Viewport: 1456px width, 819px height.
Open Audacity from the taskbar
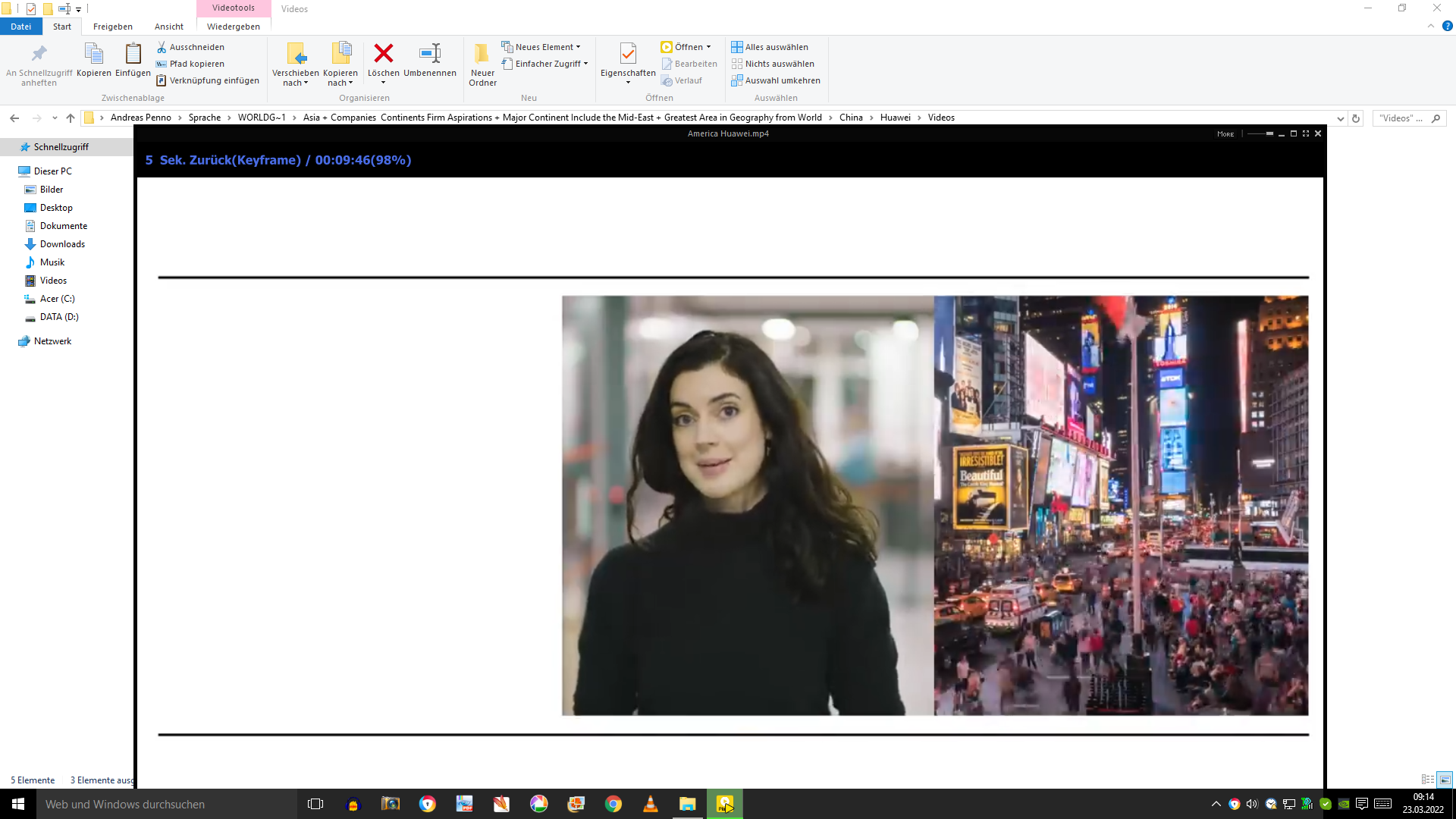pyautogui.click(x=353, y=804)
